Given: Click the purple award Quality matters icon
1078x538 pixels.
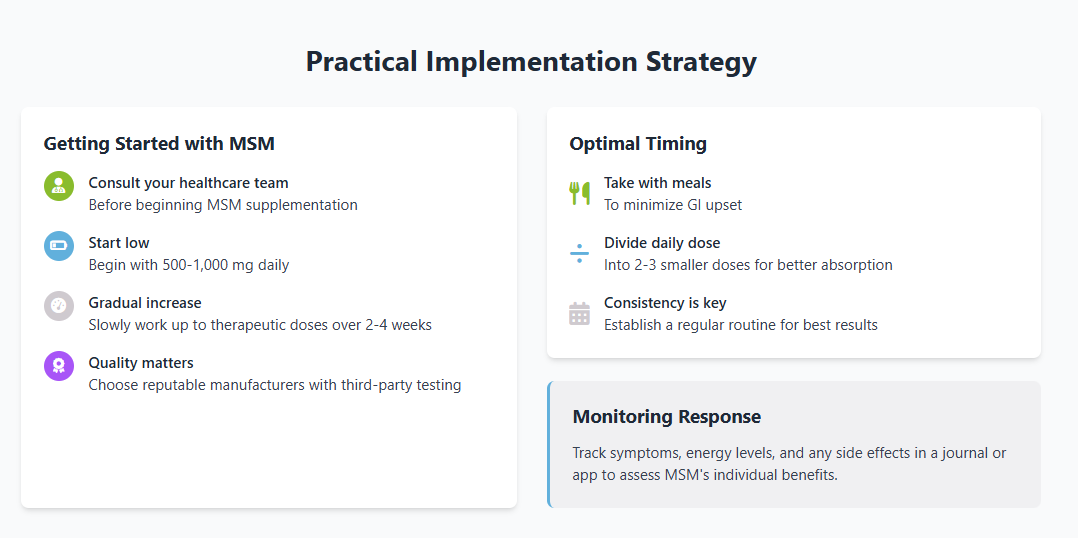Looking at the screenshot, I should pos(59,366).
